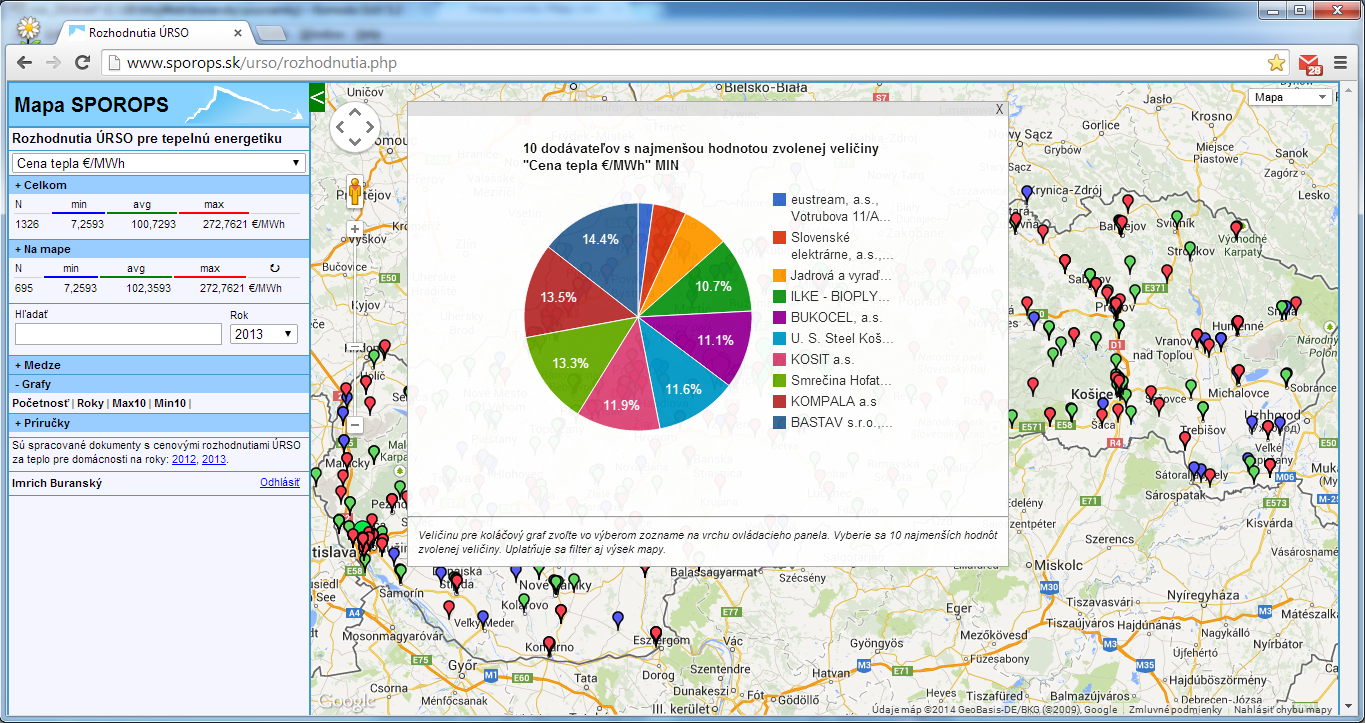Click the circular pan control on the map

(x=354, y=128)
